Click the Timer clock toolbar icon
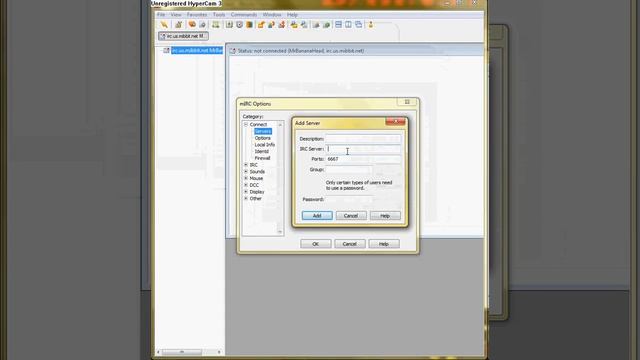The image size is (640, 360). coord(239,25)
